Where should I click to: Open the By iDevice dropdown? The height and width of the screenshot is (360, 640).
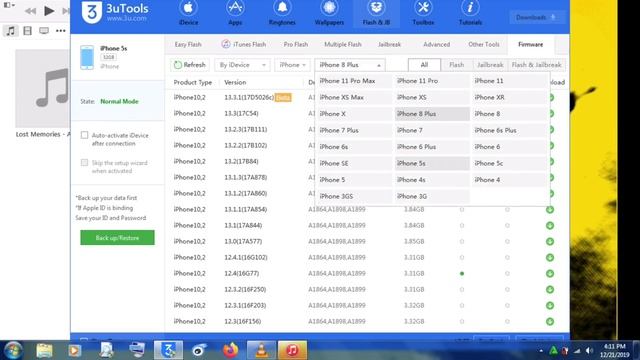point(242,65)
